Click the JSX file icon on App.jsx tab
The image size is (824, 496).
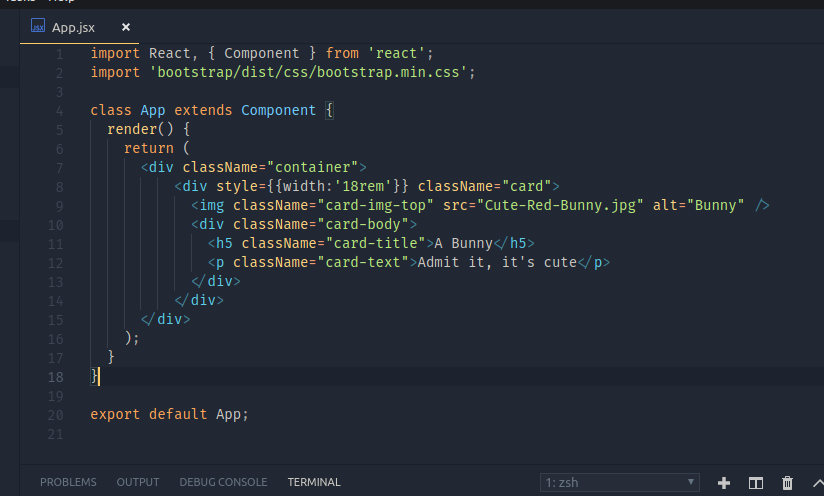[38, 25]
